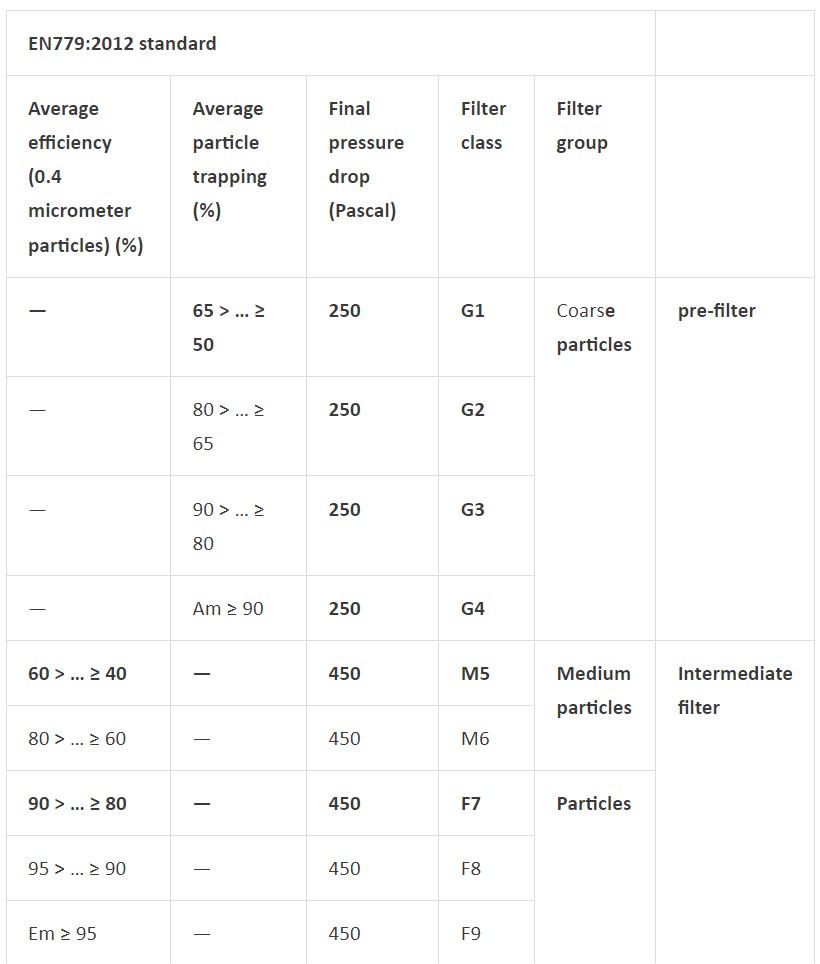Screen dimensions: 820x964
Task: Select the Medium particles group cell
Action: tap(595, 706)
